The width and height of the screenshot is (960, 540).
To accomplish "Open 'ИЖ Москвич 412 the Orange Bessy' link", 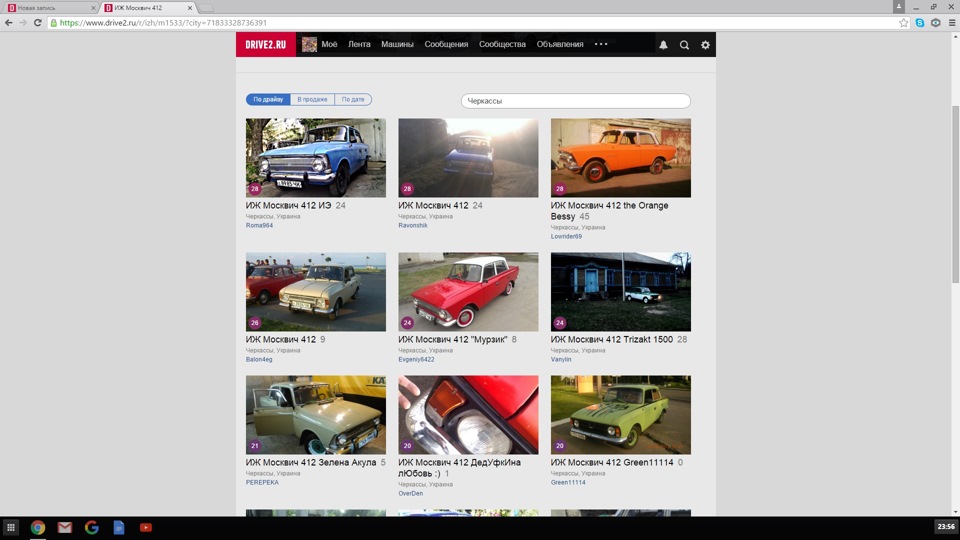I will coord(609,211).
